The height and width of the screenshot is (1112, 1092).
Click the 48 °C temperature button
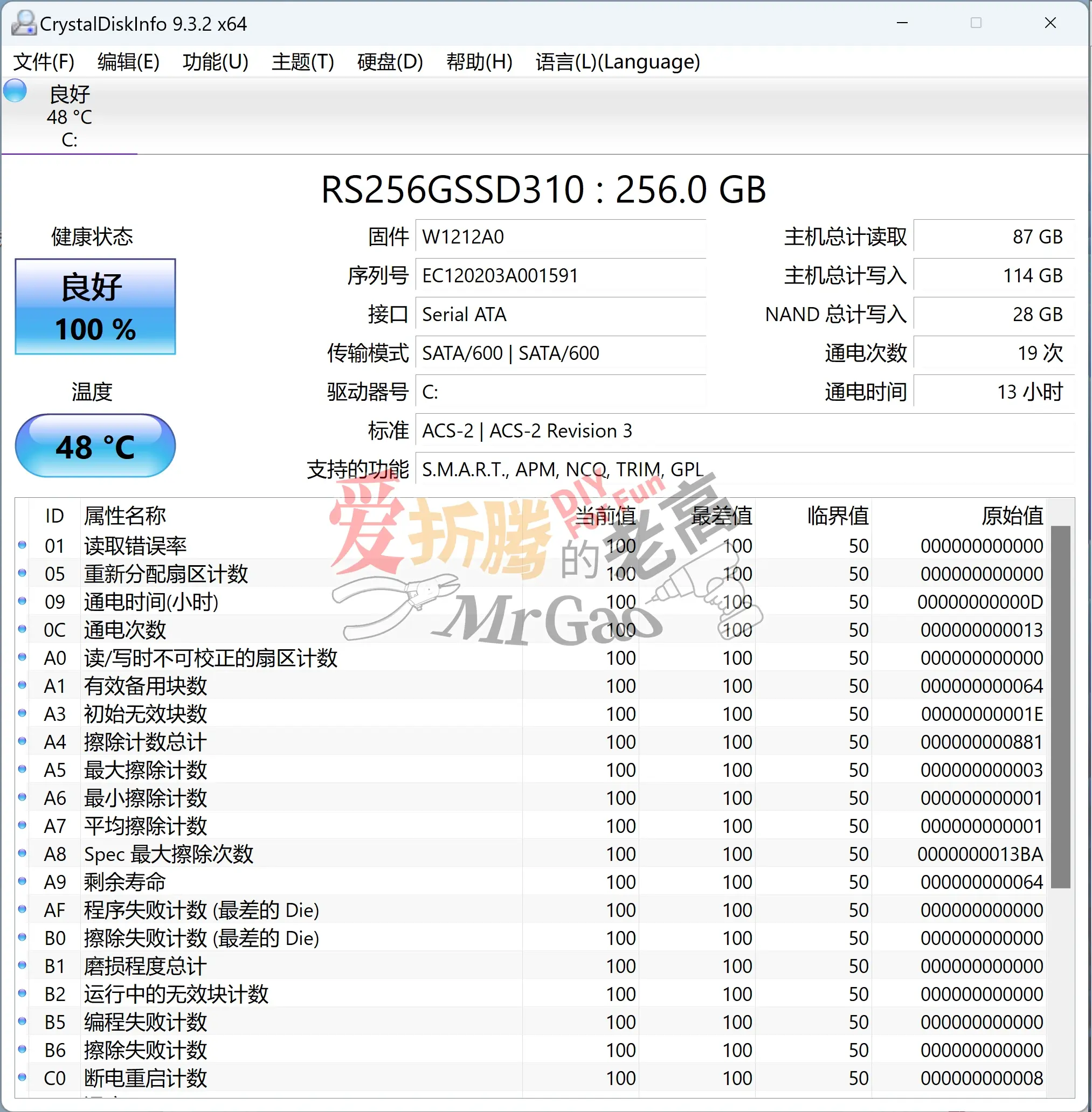(95, 446)
